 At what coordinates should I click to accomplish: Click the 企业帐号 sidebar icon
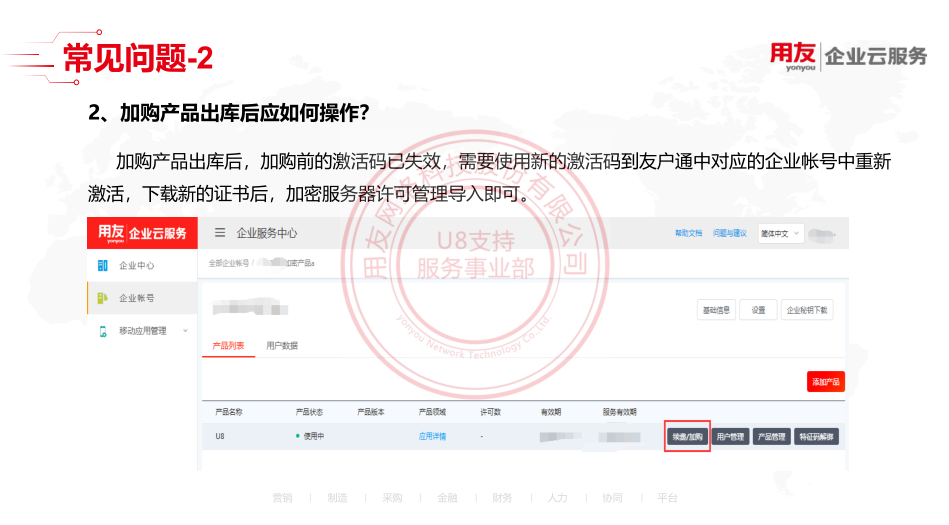(102, 298)
